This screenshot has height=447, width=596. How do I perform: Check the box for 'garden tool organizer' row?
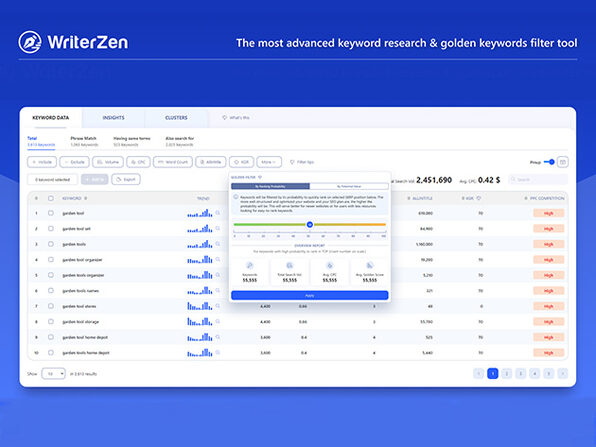[51, 260]
